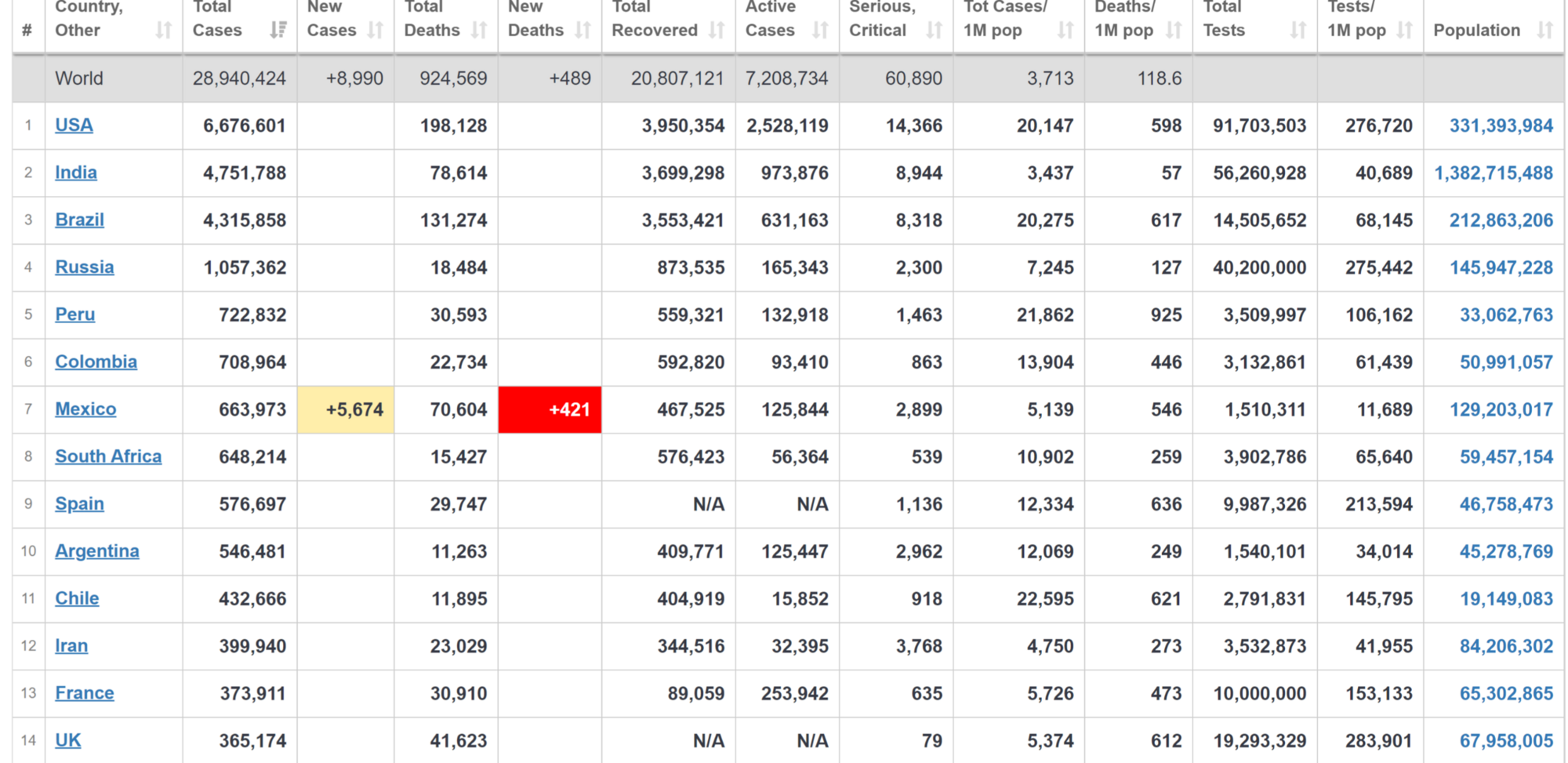Viewport: 1568px width, 763px height.
Task: Select USA total cases value 6,676,601
Action: point(245,125)
